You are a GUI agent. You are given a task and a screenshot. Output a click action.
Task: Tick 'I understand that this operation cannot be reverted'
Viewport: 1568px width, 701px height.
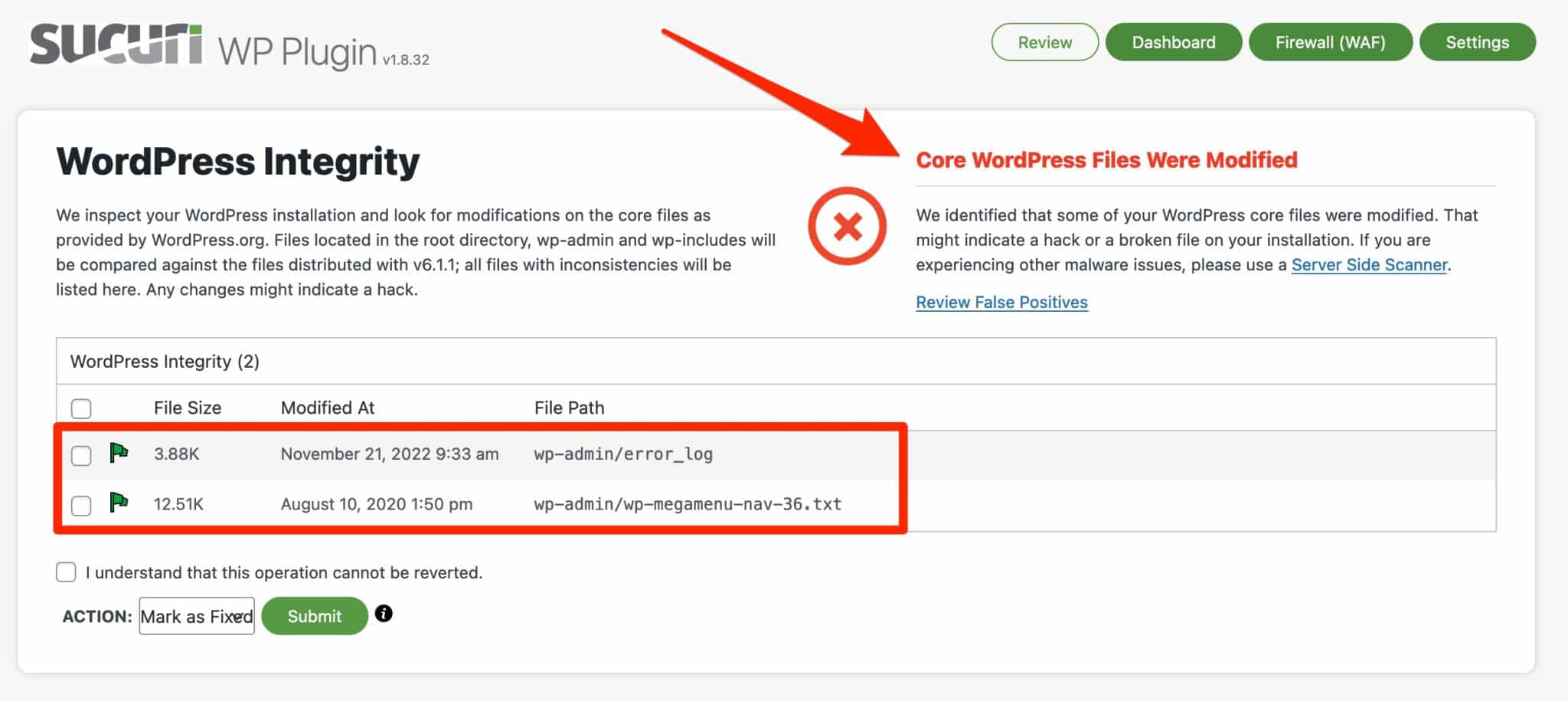click(66, 572)
